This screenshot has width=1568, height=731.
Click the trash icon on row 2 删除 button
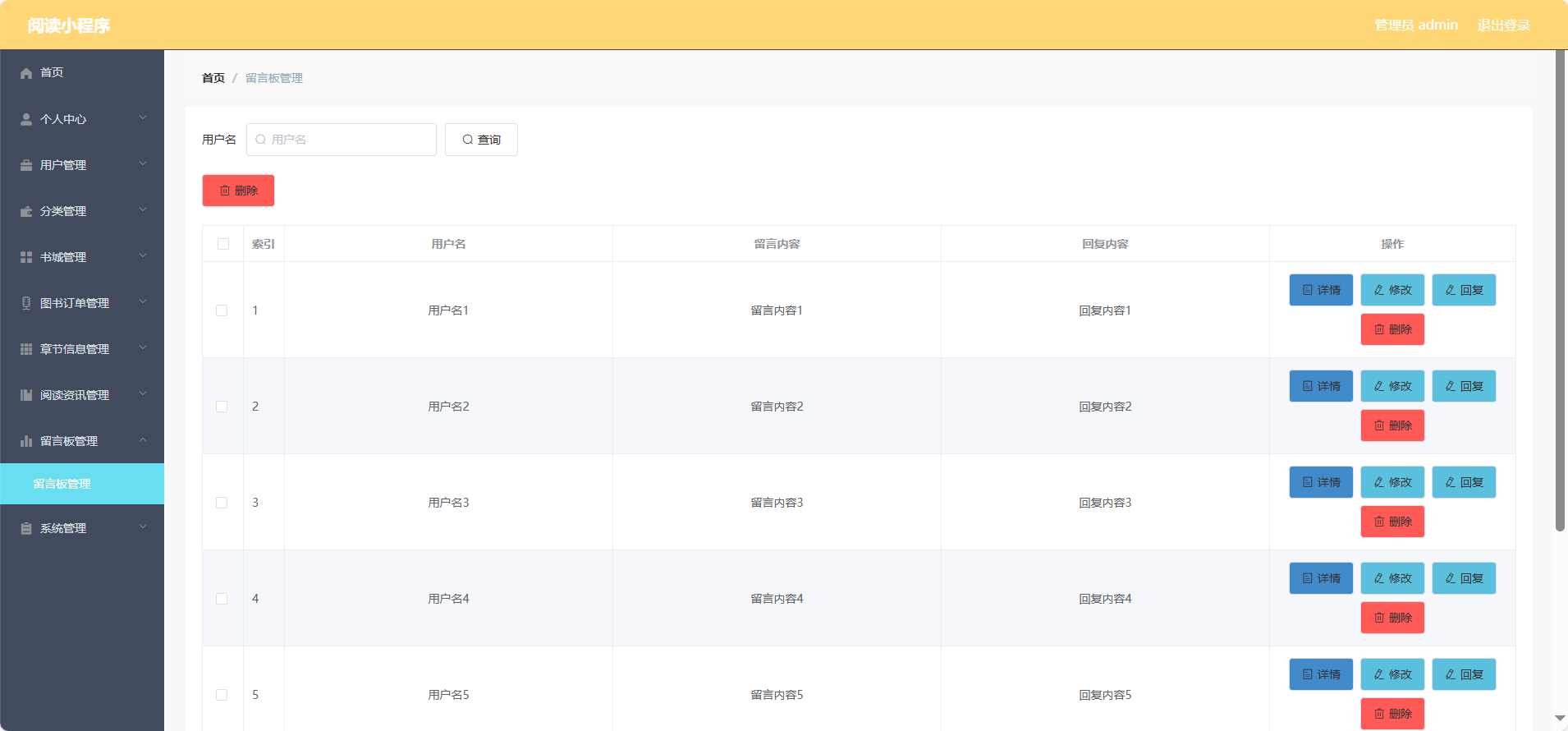point(1379,425)
